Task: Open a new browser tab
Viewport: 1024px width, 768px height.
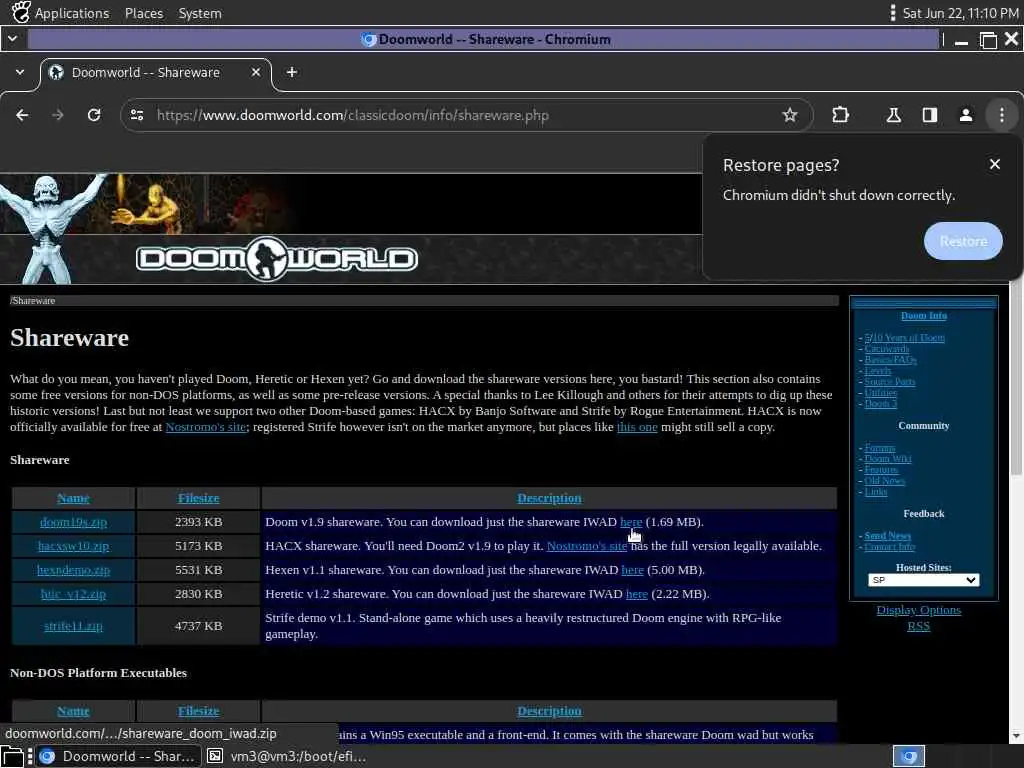Action: coord(292,72)
